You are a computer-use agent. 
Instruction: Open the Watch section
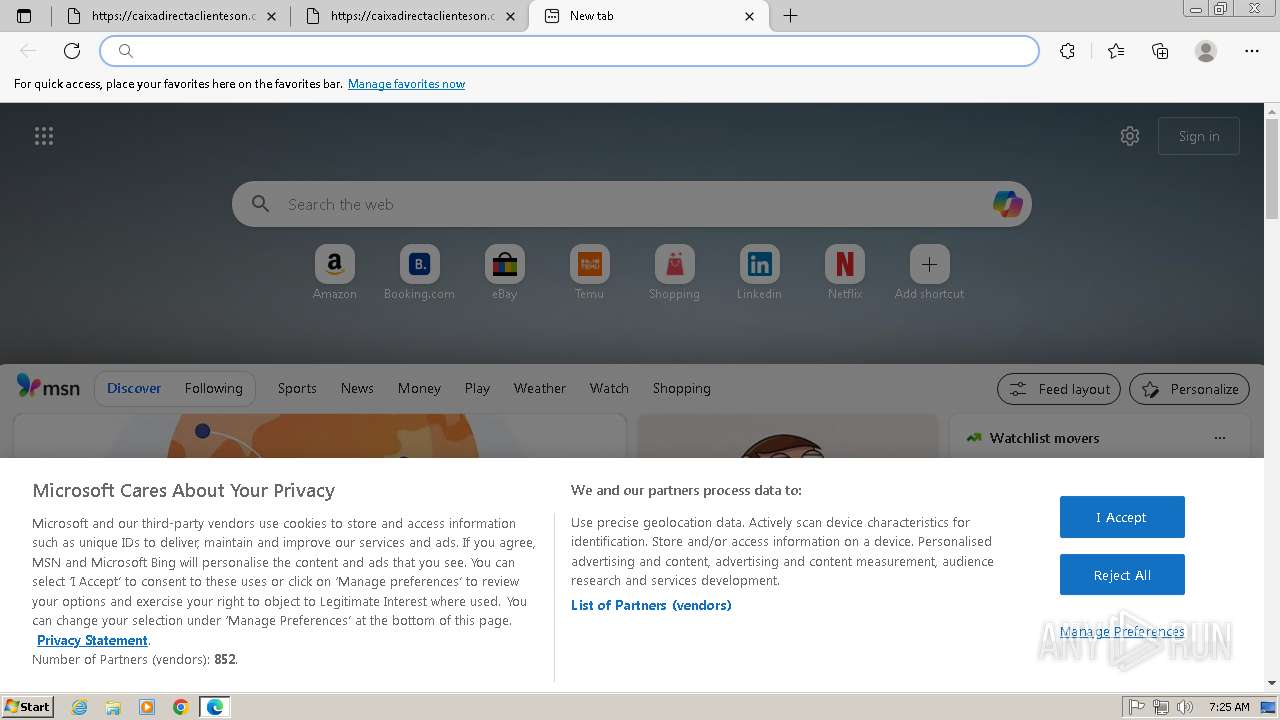tap(609, 388)
